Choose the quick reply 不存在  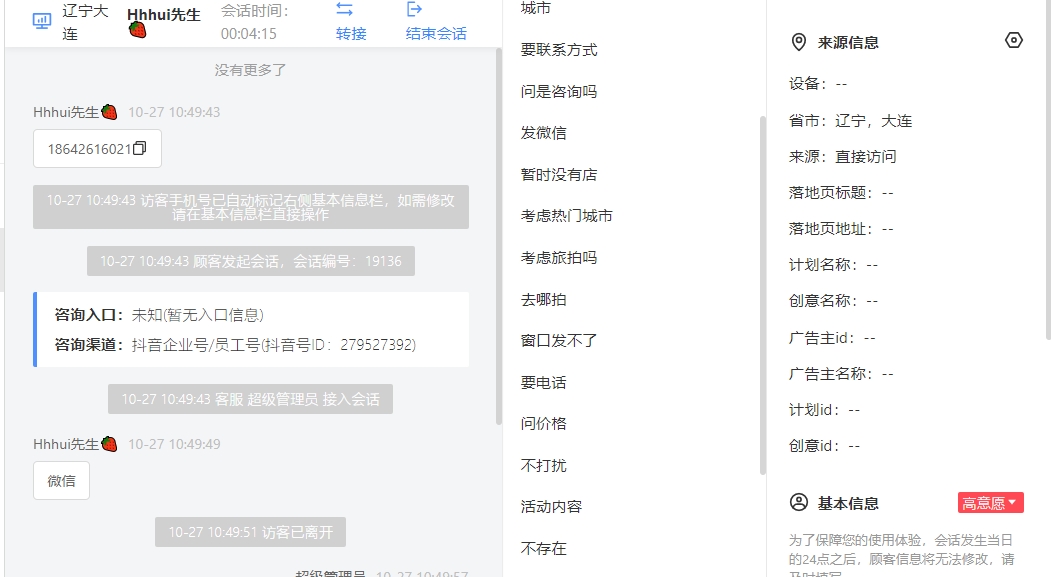pos(543,548)
